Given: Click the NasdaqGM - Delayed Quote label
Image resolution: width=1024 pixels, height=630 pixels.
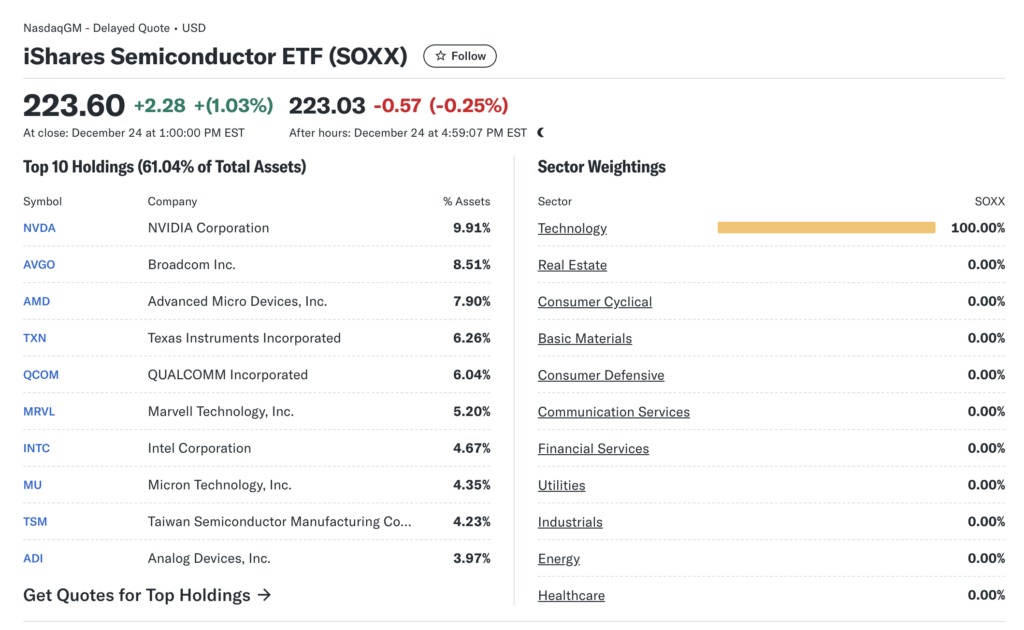Looking at the screenshot, I should point(96,28).
